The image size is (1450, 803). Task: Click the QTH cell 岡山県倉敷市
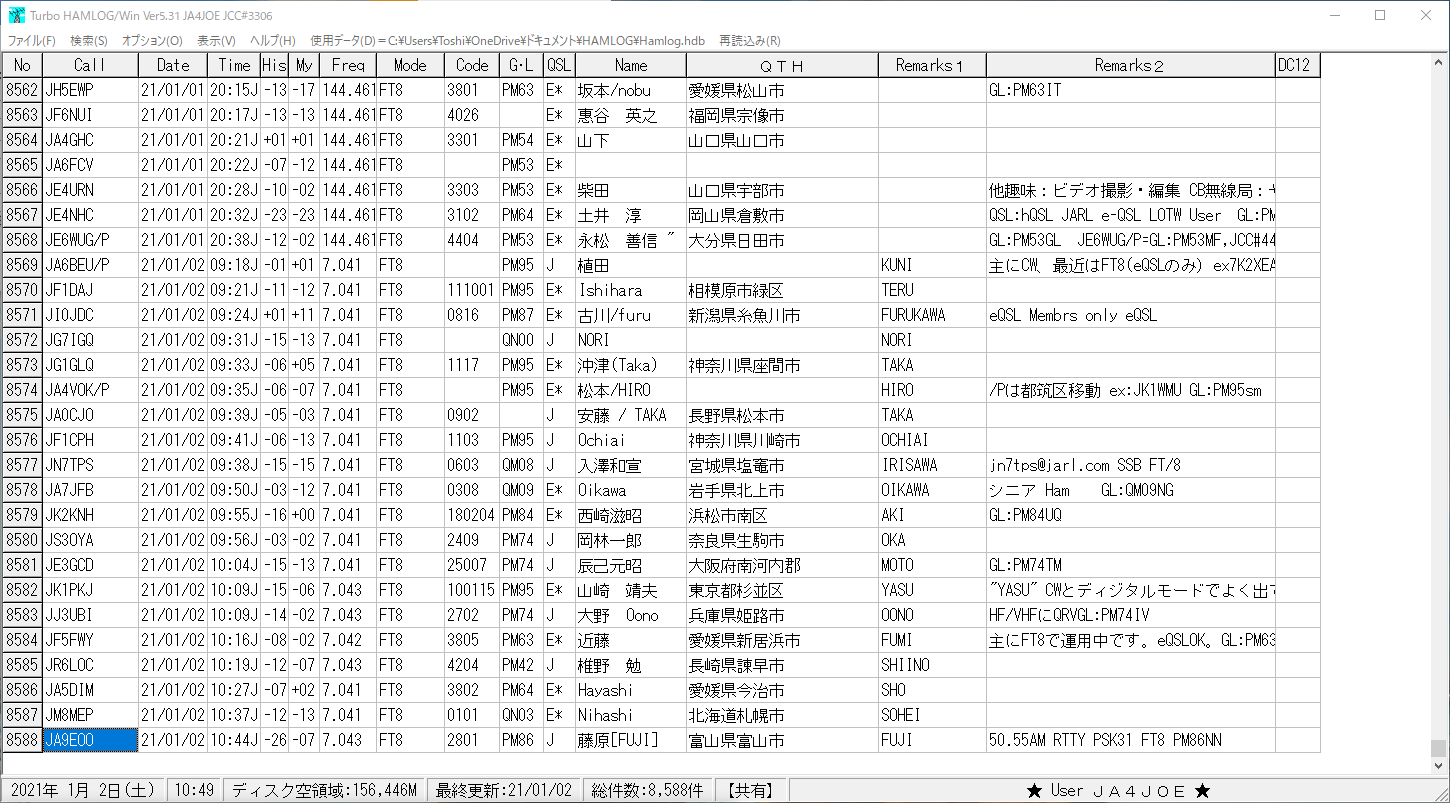(x=782, y=215)
